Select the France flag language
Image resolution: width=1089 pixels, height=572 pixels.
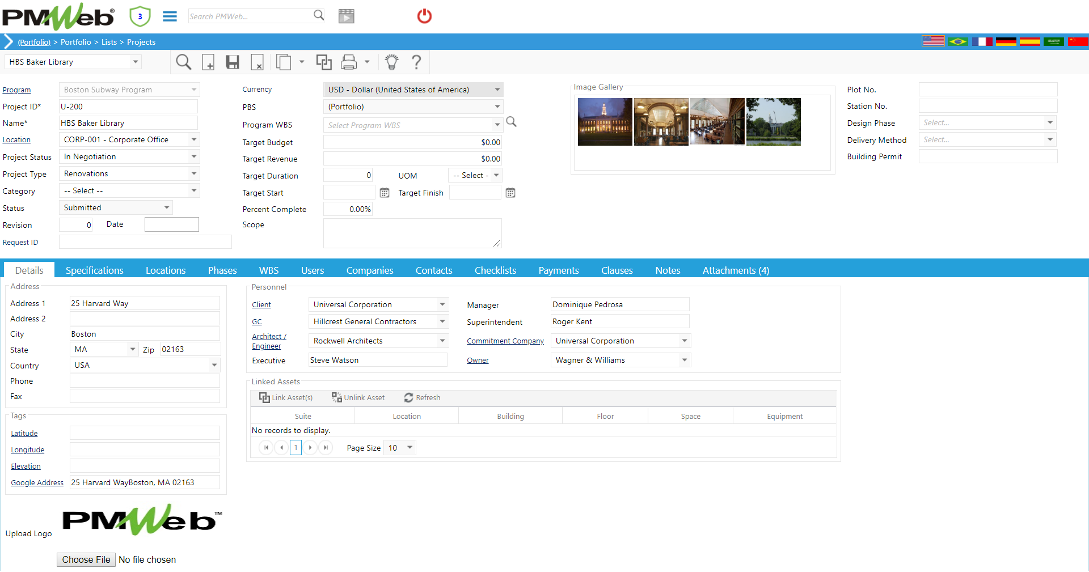coord(982,42)
